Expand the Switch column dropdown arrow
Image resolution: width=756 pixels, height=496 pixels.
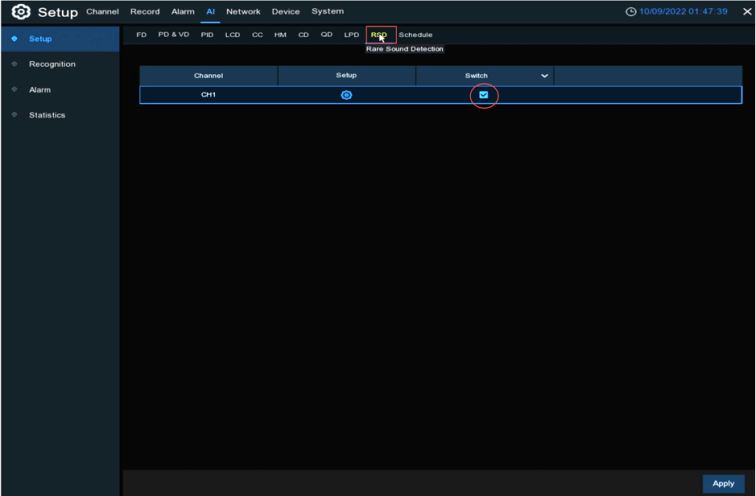pos(544,76)
